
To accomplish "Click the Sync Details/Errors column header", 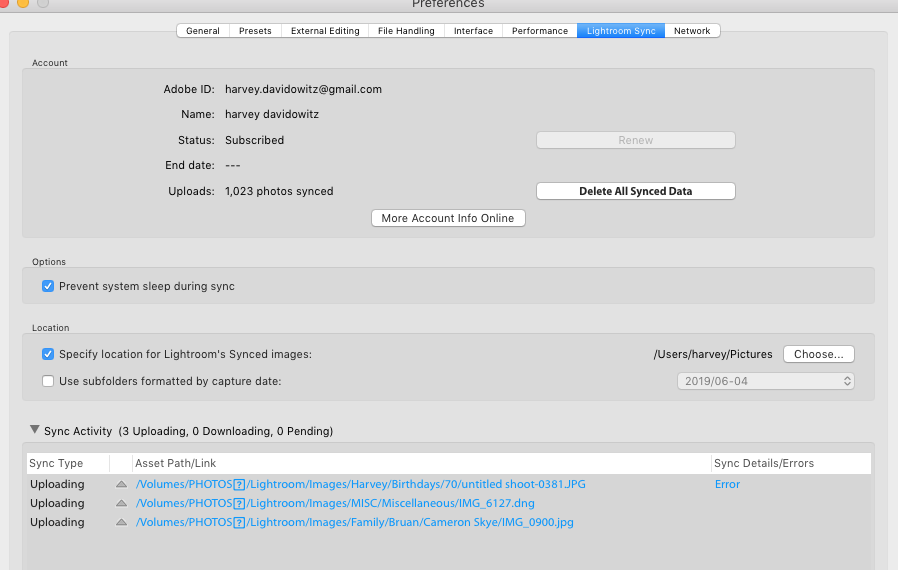I will click(x=791, y=463).
